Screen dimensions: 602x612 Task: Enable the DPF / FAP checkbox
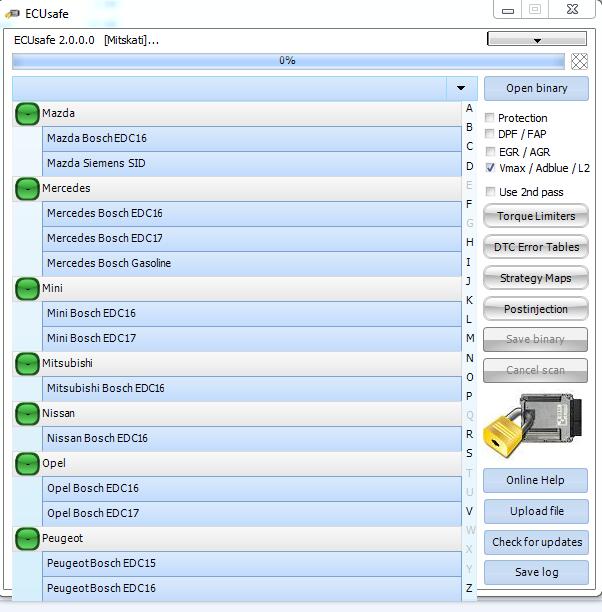click(x=489, y=134)
